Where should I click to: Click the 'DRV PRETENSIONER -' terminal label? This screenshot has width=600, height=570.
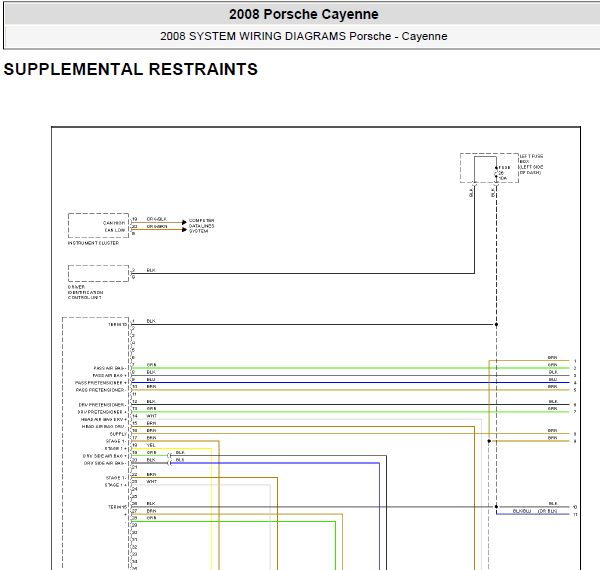102,404
